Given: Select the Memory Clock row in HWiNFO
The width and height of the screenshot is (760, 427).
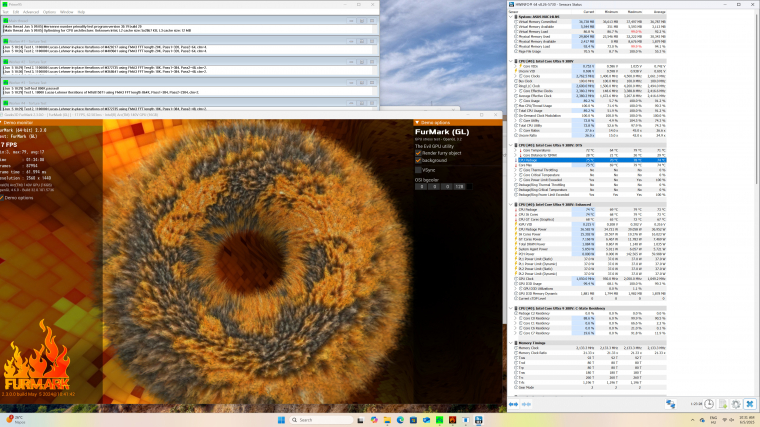Looking at the screenshot, I should (x=590, y=348).
